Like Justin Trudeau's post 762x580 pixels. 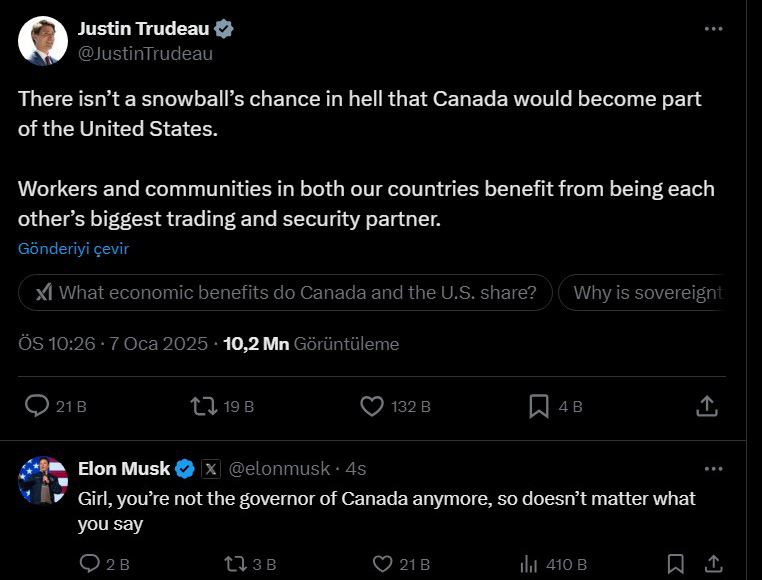click(372, 406)
